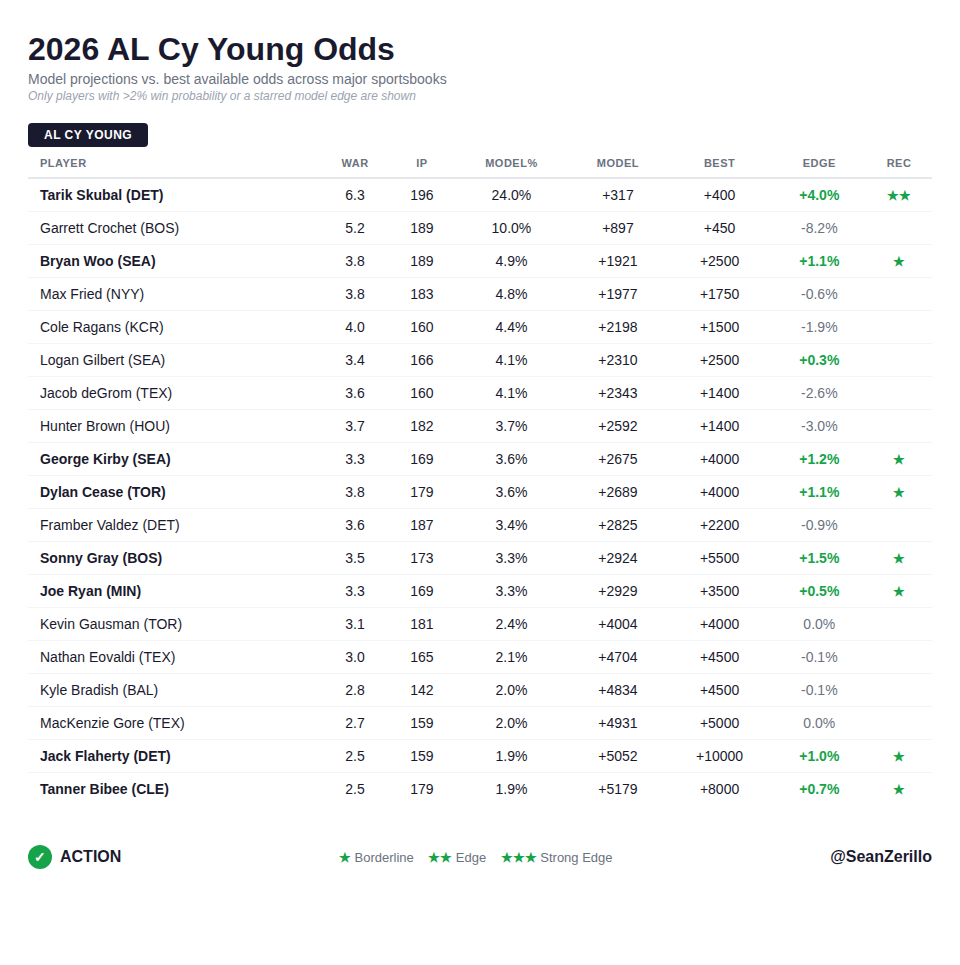Click the Garrett Crochet (BOS) player name
Viewport: 960px width, 965px height.
pyautogui.click(x=109, y=228)
